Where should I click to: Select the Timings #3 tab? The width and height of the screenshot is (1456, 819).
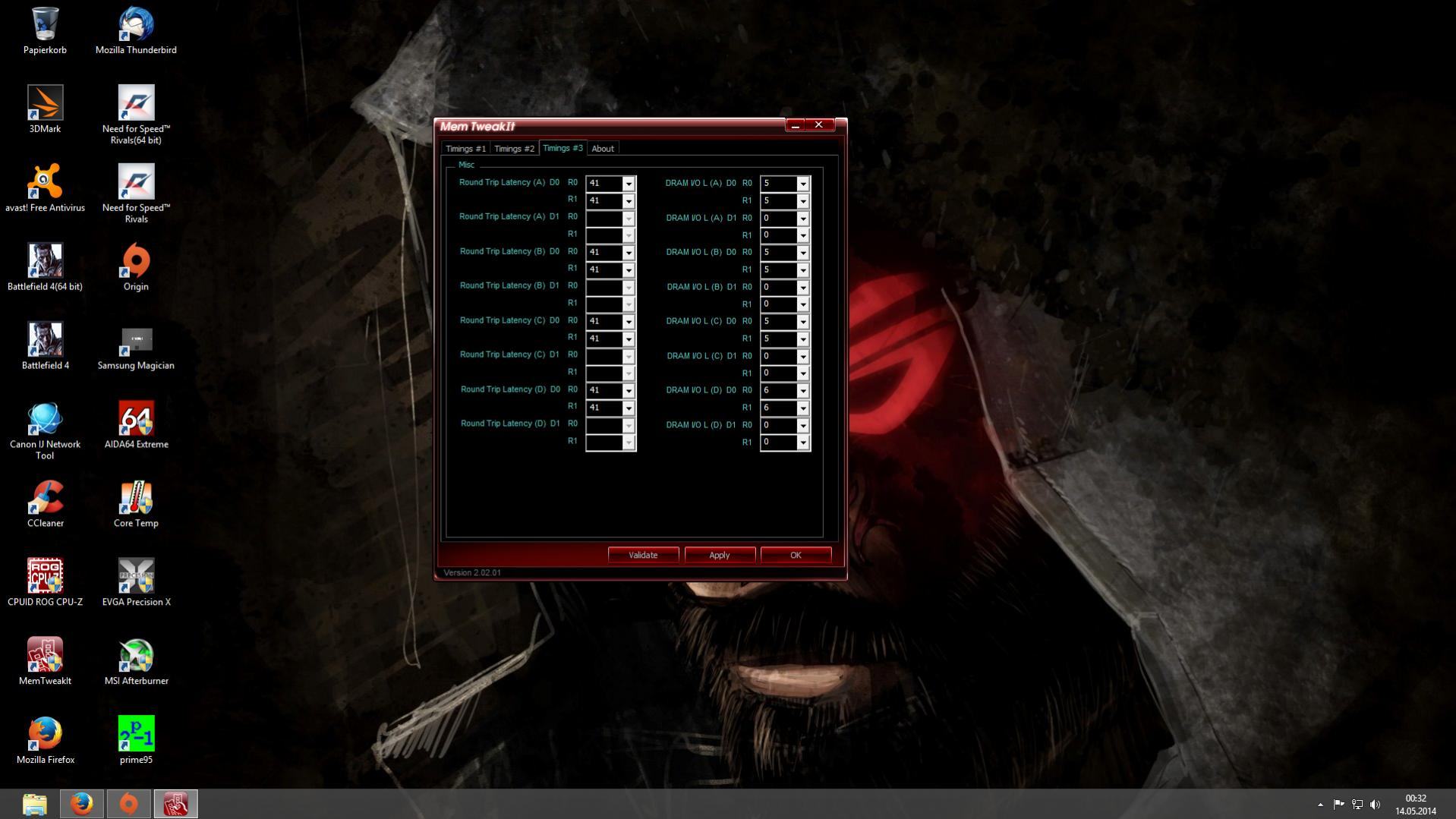pyautogui.click(x=563, y=148)
